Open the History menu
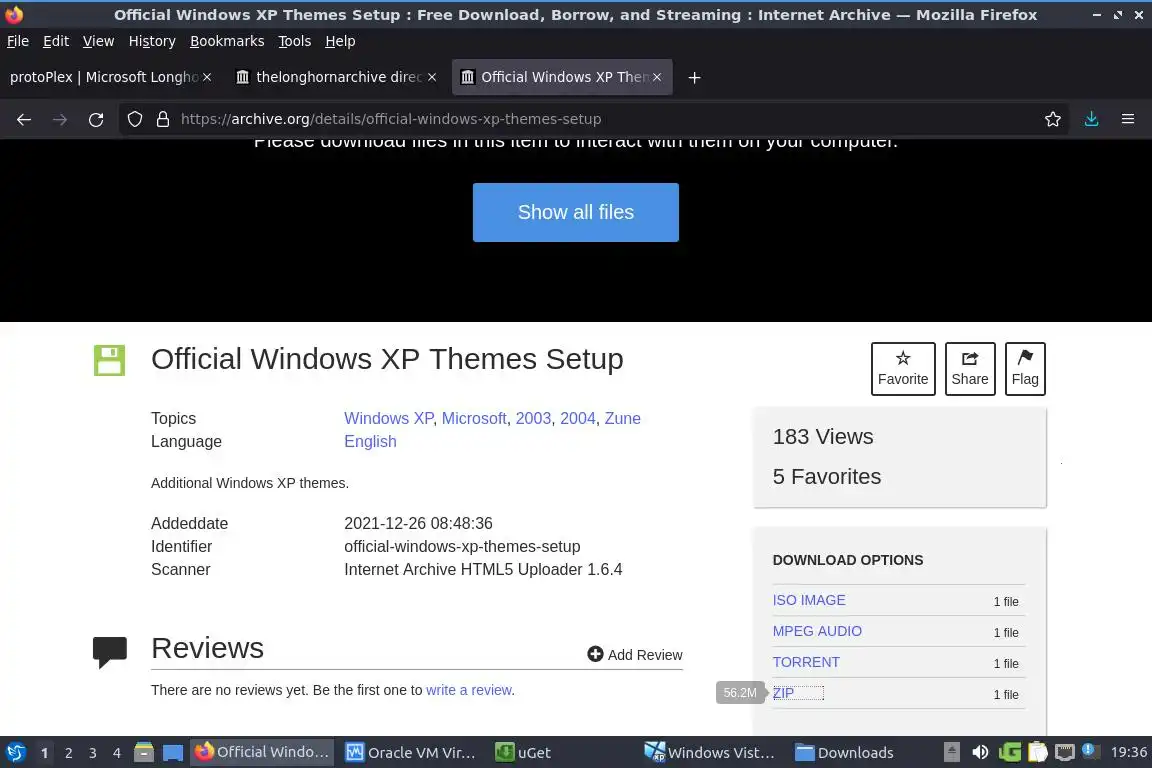This screenshot has width=1152, height=768. tap(152, 41)
